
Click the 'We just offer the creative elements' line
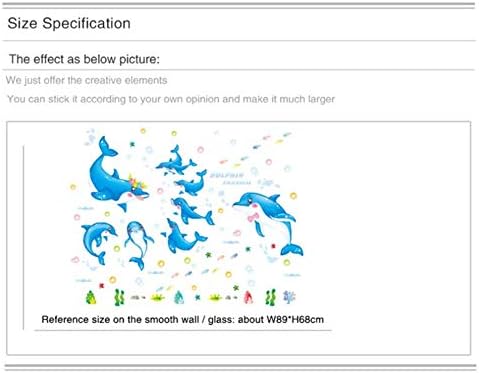86,80
